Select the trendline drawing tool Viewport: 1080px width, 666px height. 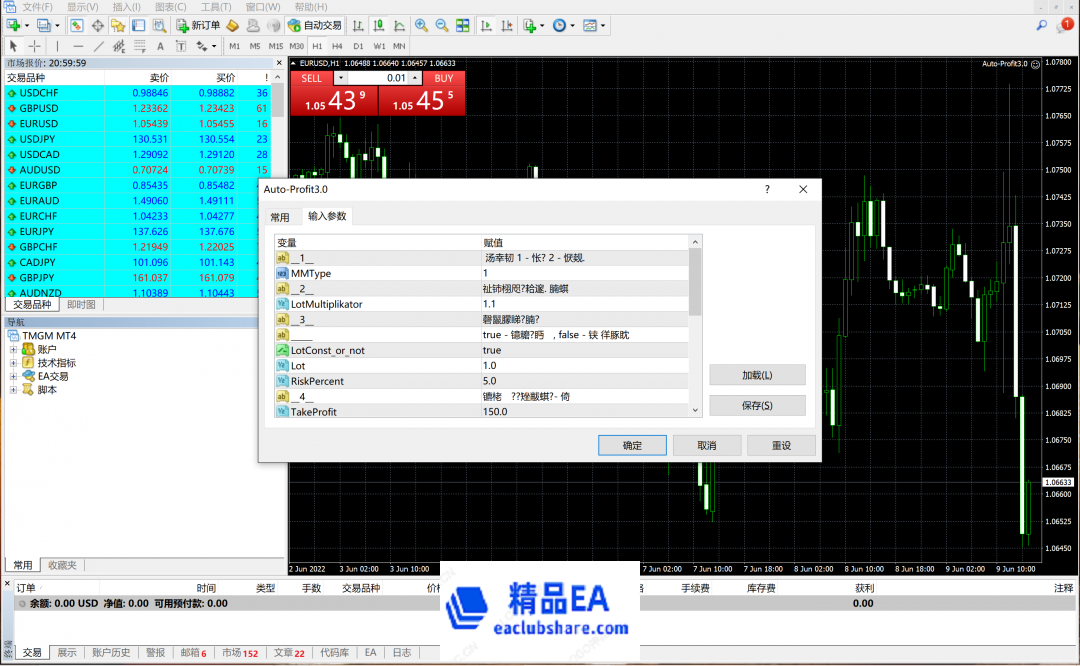97,45
